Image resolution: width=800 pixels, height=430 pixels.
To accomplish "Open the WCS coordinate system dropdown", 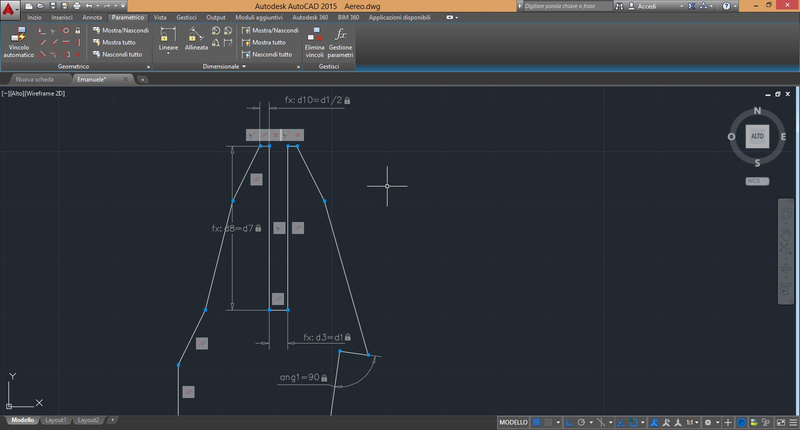I will pyautogui.click(x=756, y=181).
